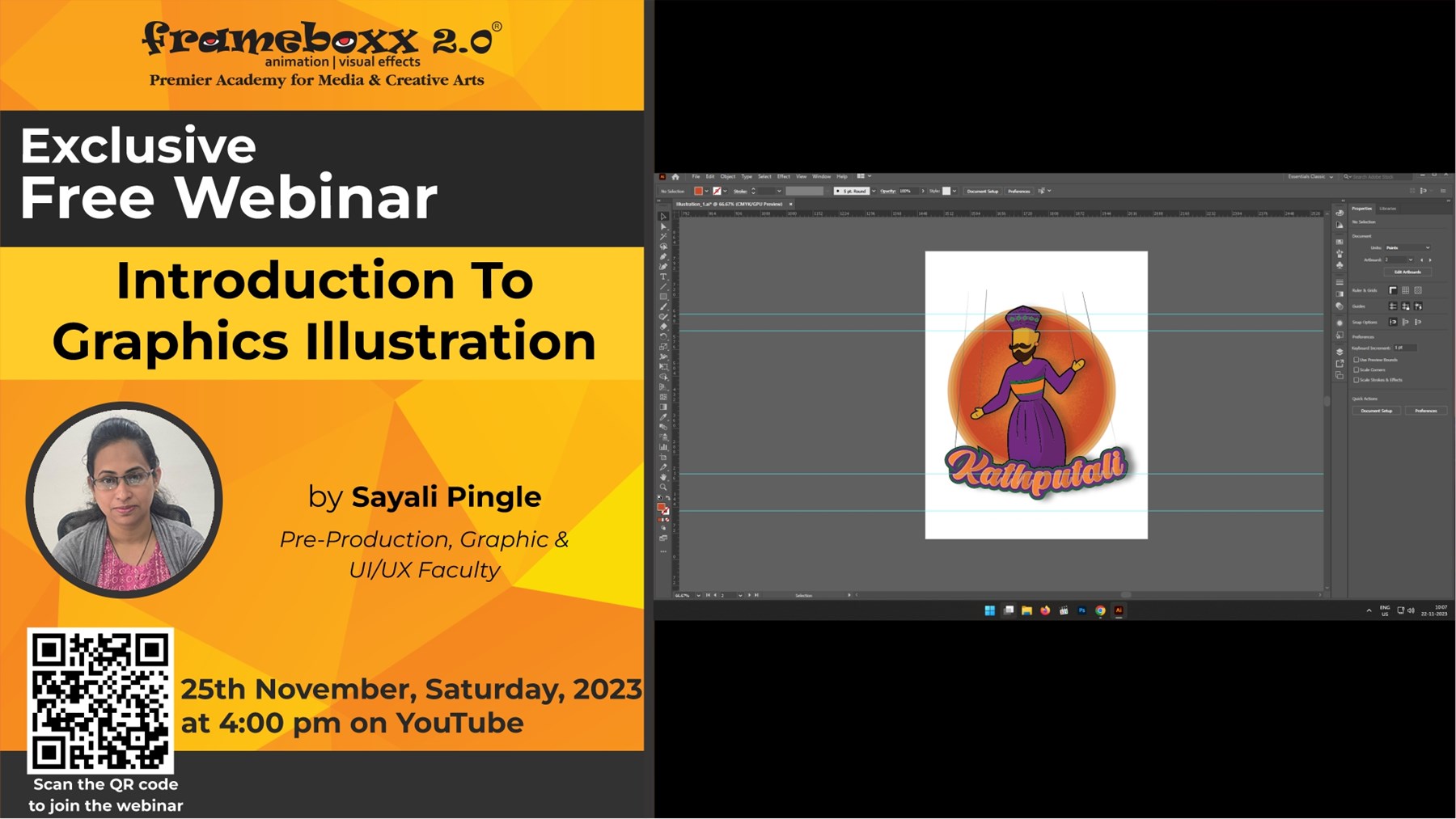Click the Edit Artboards button
Viewport: 1456px width, 819px height.
click(x=1407, y=272)
